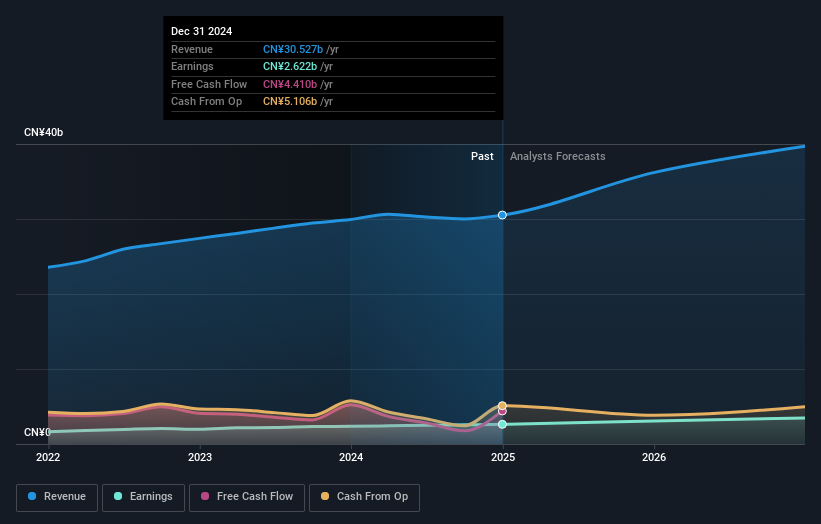The height and width of the screenshot is (524, 821).
Task: Click the teal Earnings data point marker
Action: tap(502, 425)
